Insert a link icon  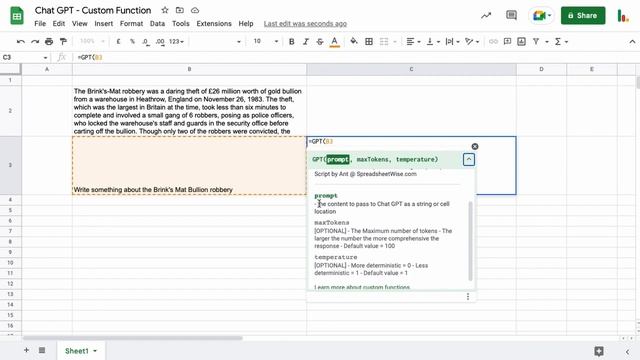tap(493, 42)
